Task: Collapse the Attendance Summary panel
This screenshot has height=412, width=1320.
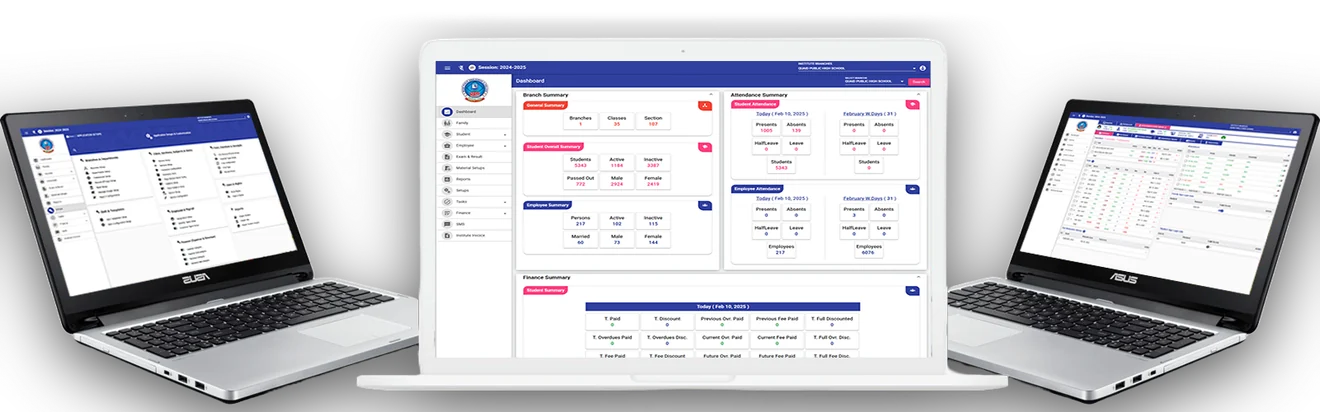Action: coord(918,94)
